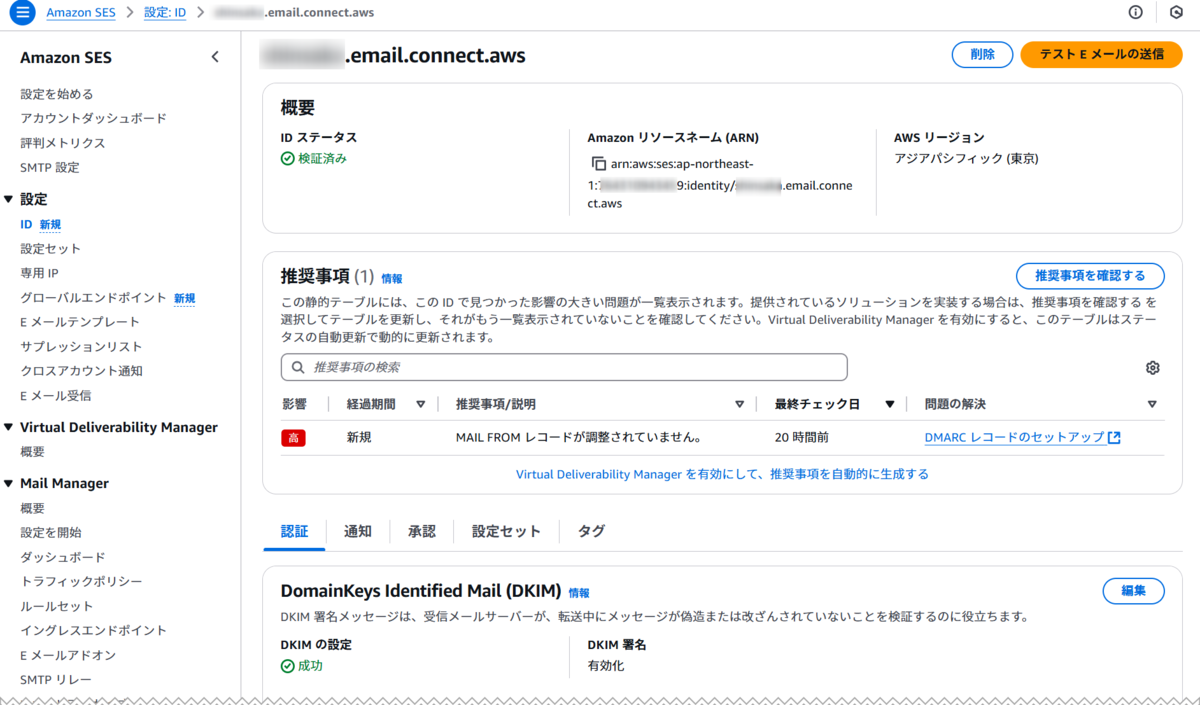
Task: Open ルールセット in sidebar
Action: tap(56, 606)
